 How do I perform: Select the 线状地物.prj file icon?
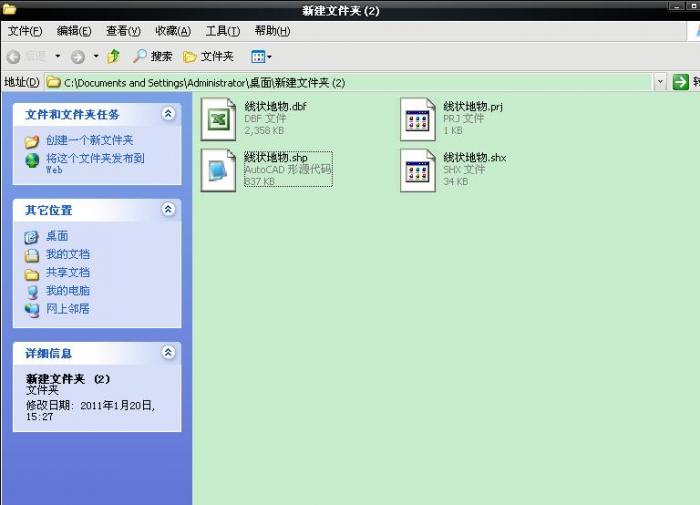pyautogui.click(x=417, y=118)
